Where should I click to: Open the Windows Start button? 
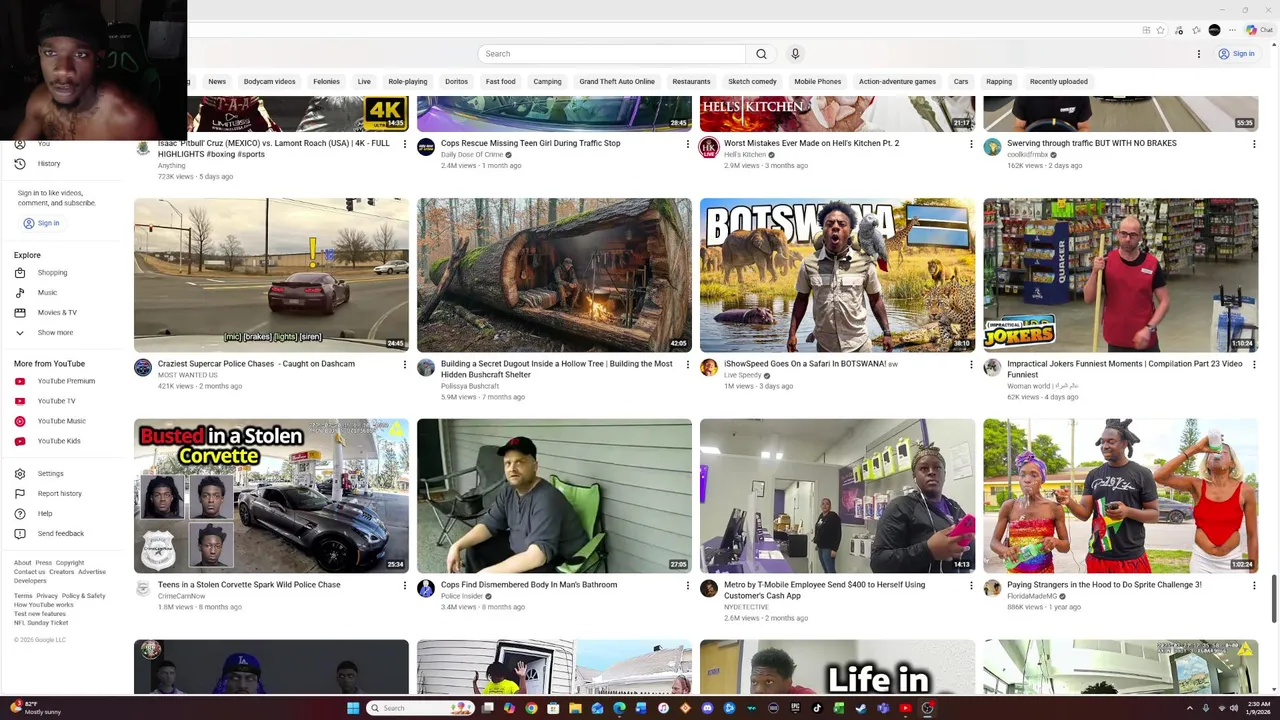coord(353,708)
